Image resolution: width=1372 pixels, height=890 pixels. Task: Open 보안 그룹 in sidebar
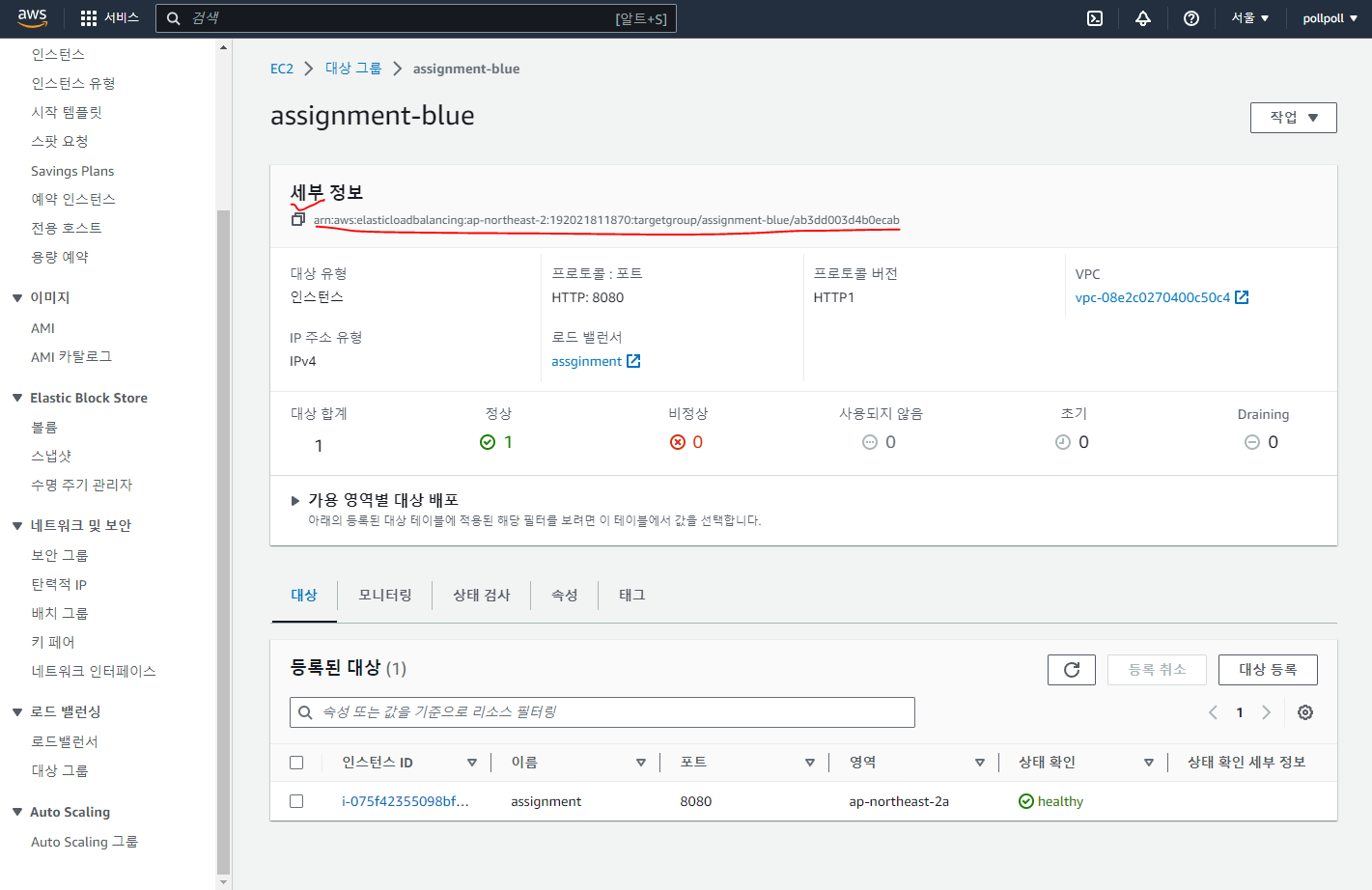coord(60,556)
